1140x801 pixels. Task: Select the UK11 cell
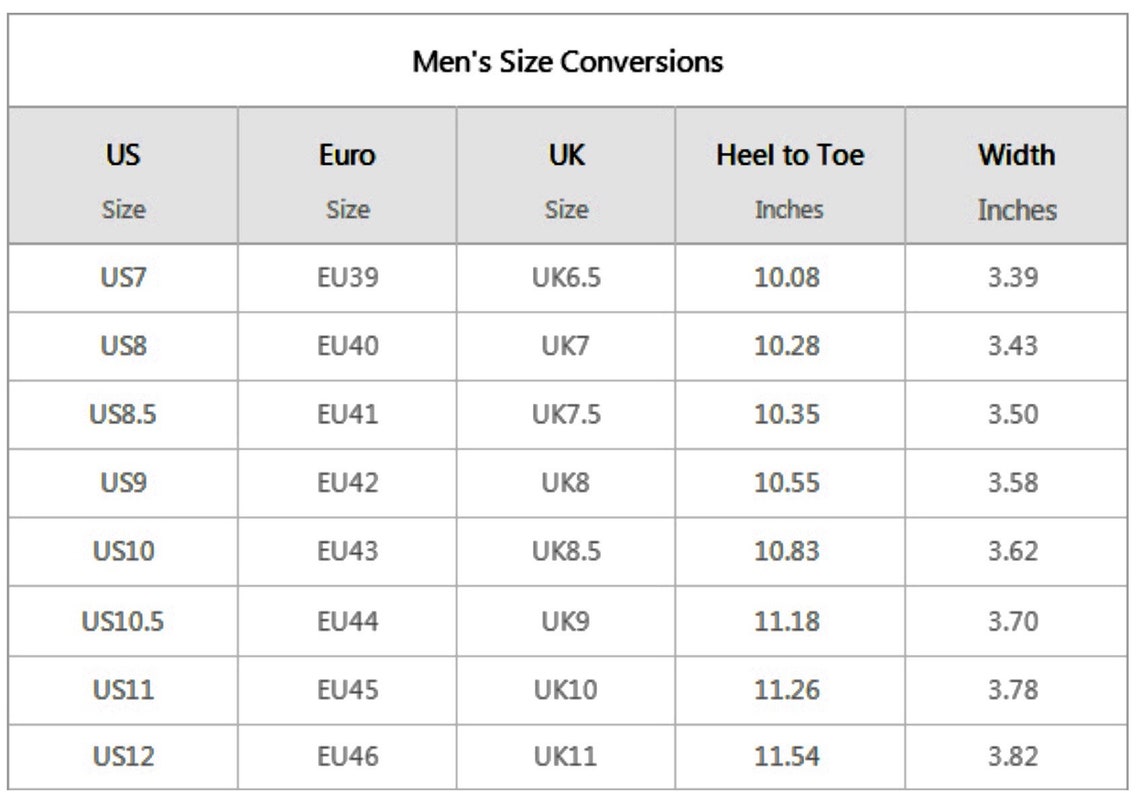pos(566,757)
